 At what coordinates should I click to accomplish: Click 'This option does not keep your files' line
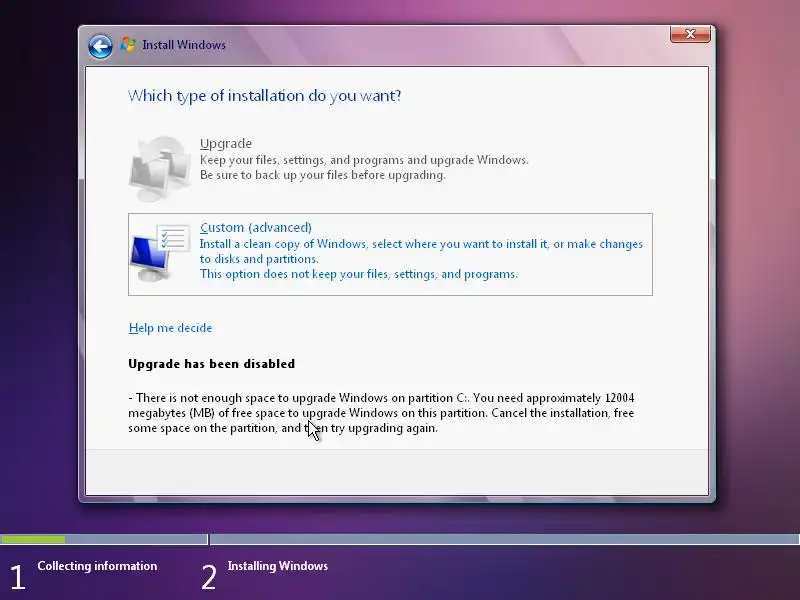(x=359, y=274)
